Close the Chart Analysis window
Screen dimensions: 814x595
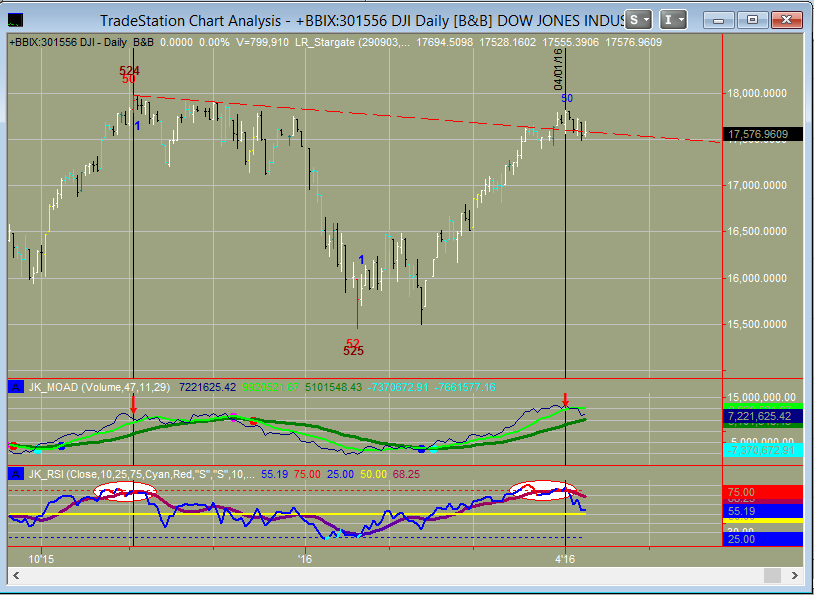coord(786,20)
